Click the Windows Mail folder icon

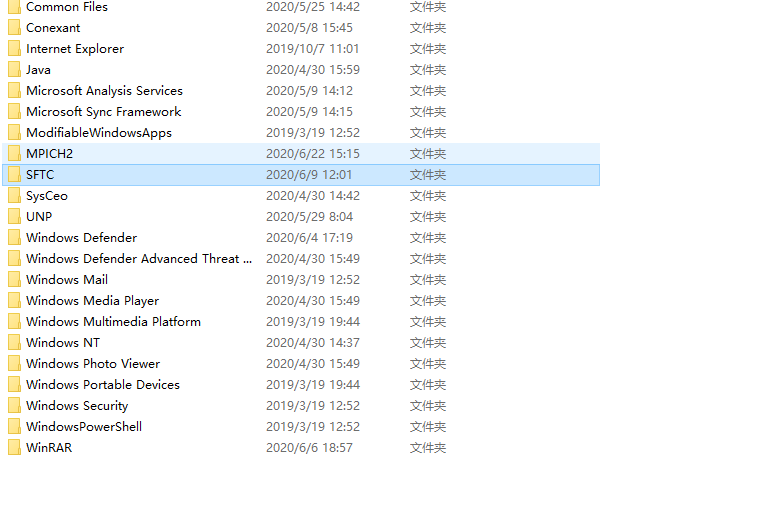[15, 279]
